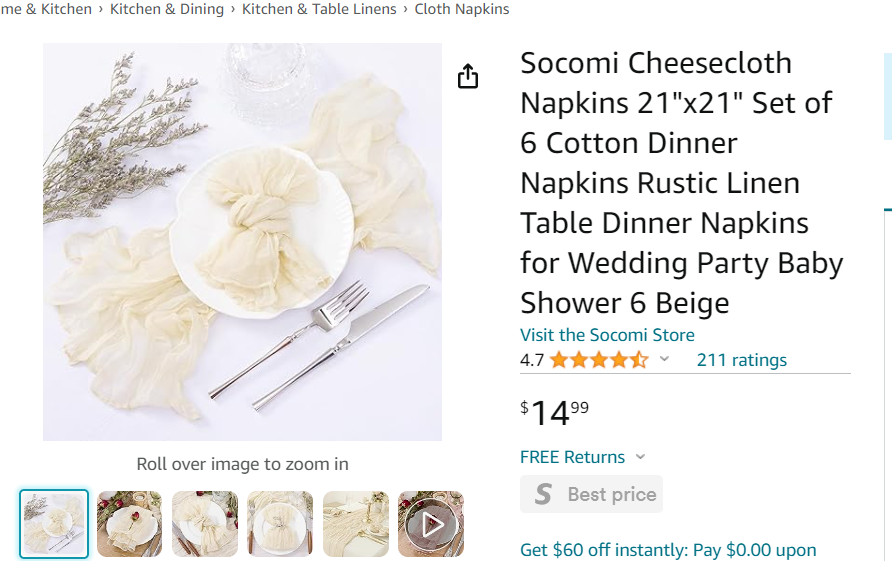The width and height of the screenshot is (892, 561).
Task: Go to Kitchen & Table Linens category
Action: [x=319, y=9]
